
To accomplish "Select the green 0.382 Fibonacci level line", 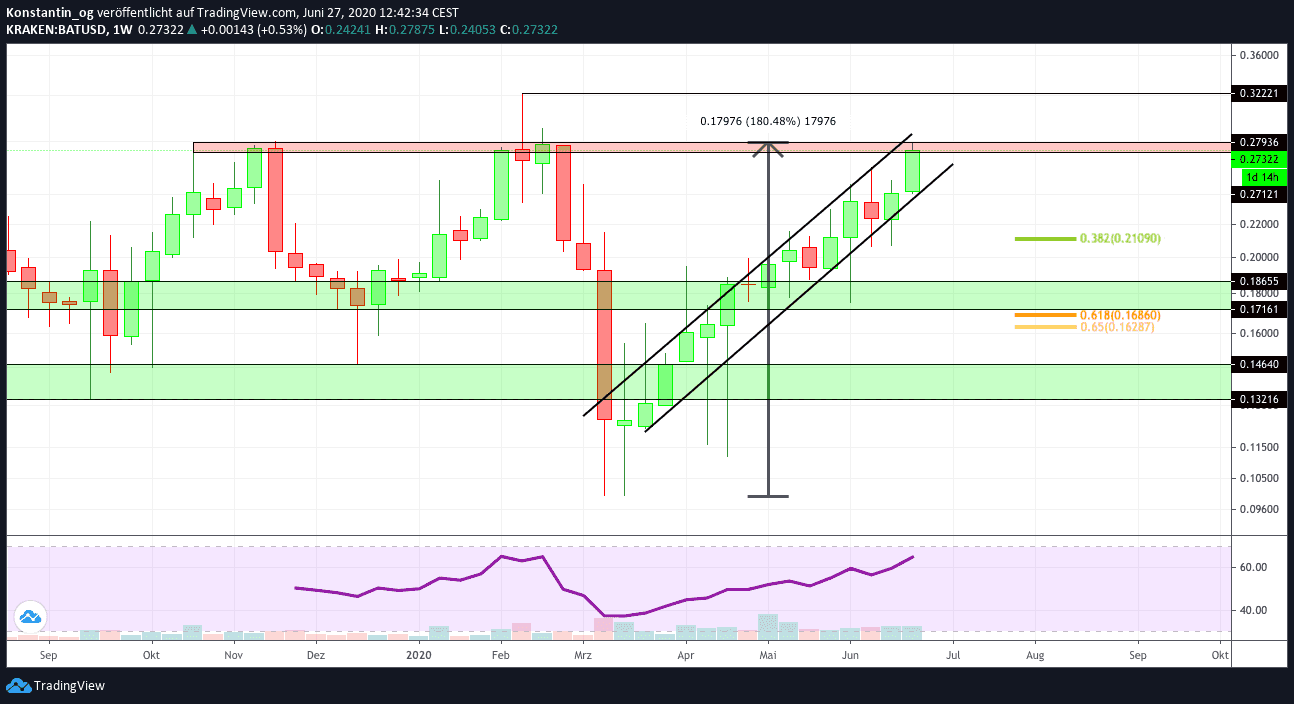I will point(1045,239).
